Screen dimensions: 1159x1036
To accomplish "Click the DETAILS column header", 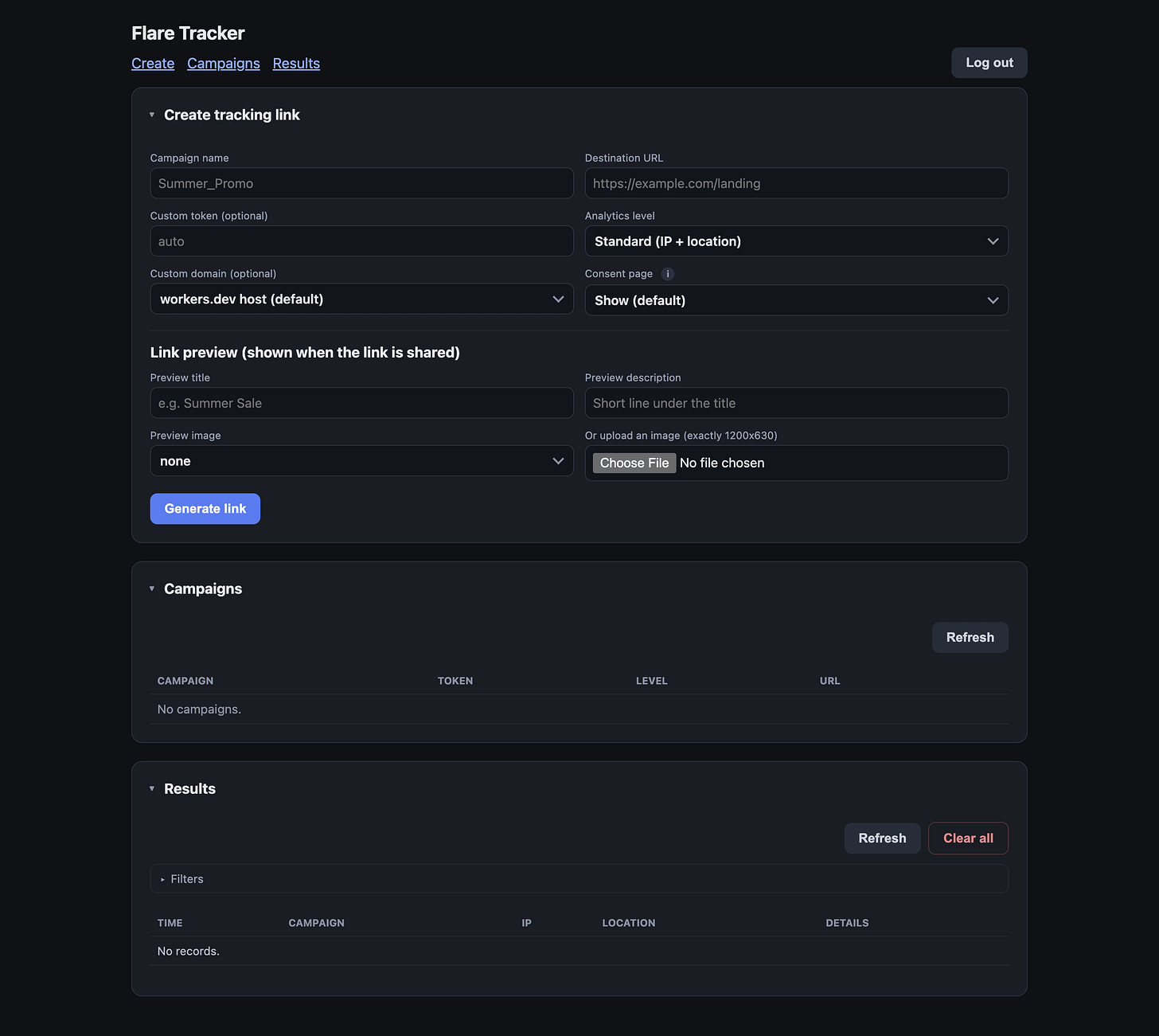I will tap(847, 923).
